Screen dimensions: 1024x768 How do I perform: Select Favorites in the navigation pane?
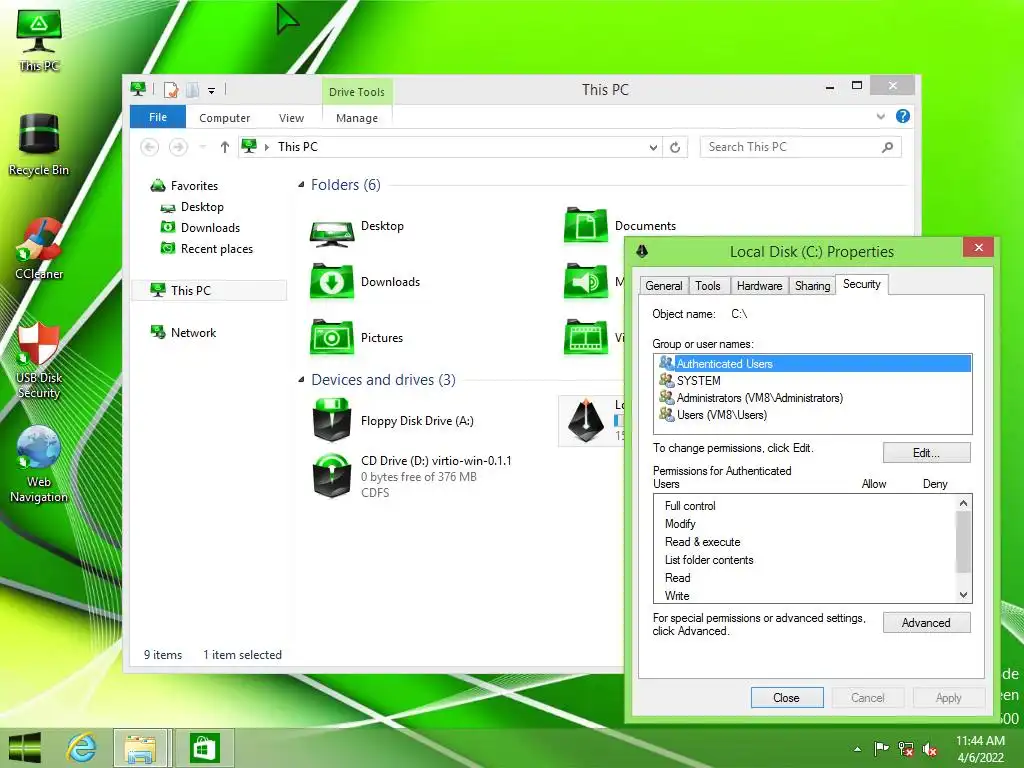click(x=184, y=186)
